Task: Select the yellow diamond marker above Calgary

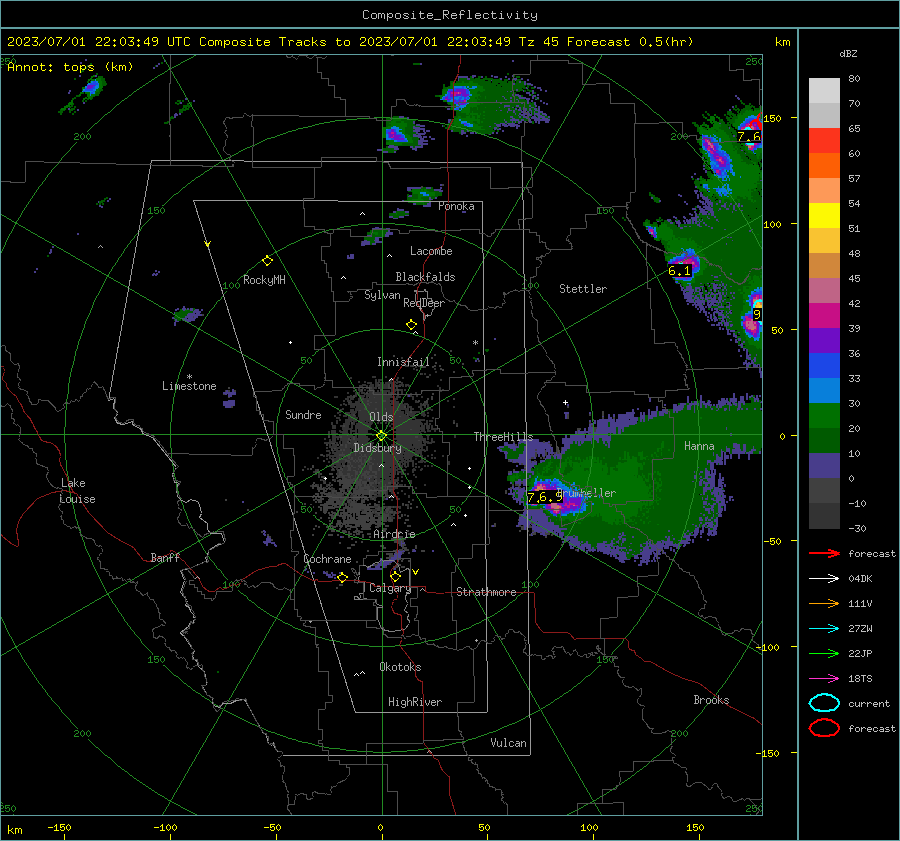Action: (x=395, y=576)
